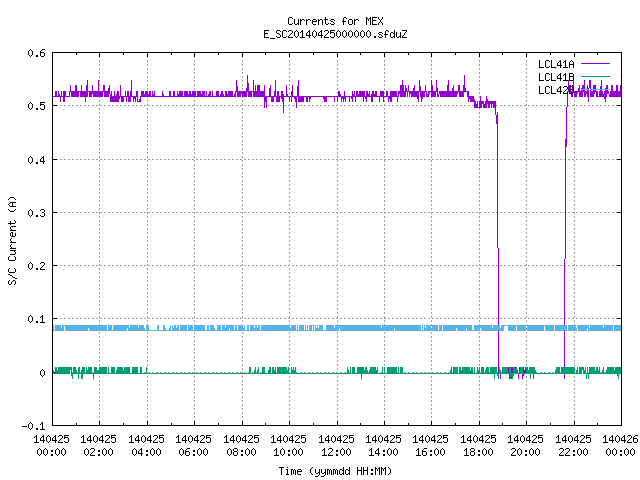Click the y-axis tick value 0.6
Viewport: 640px width, 480px height.
[x=36, y=53]
